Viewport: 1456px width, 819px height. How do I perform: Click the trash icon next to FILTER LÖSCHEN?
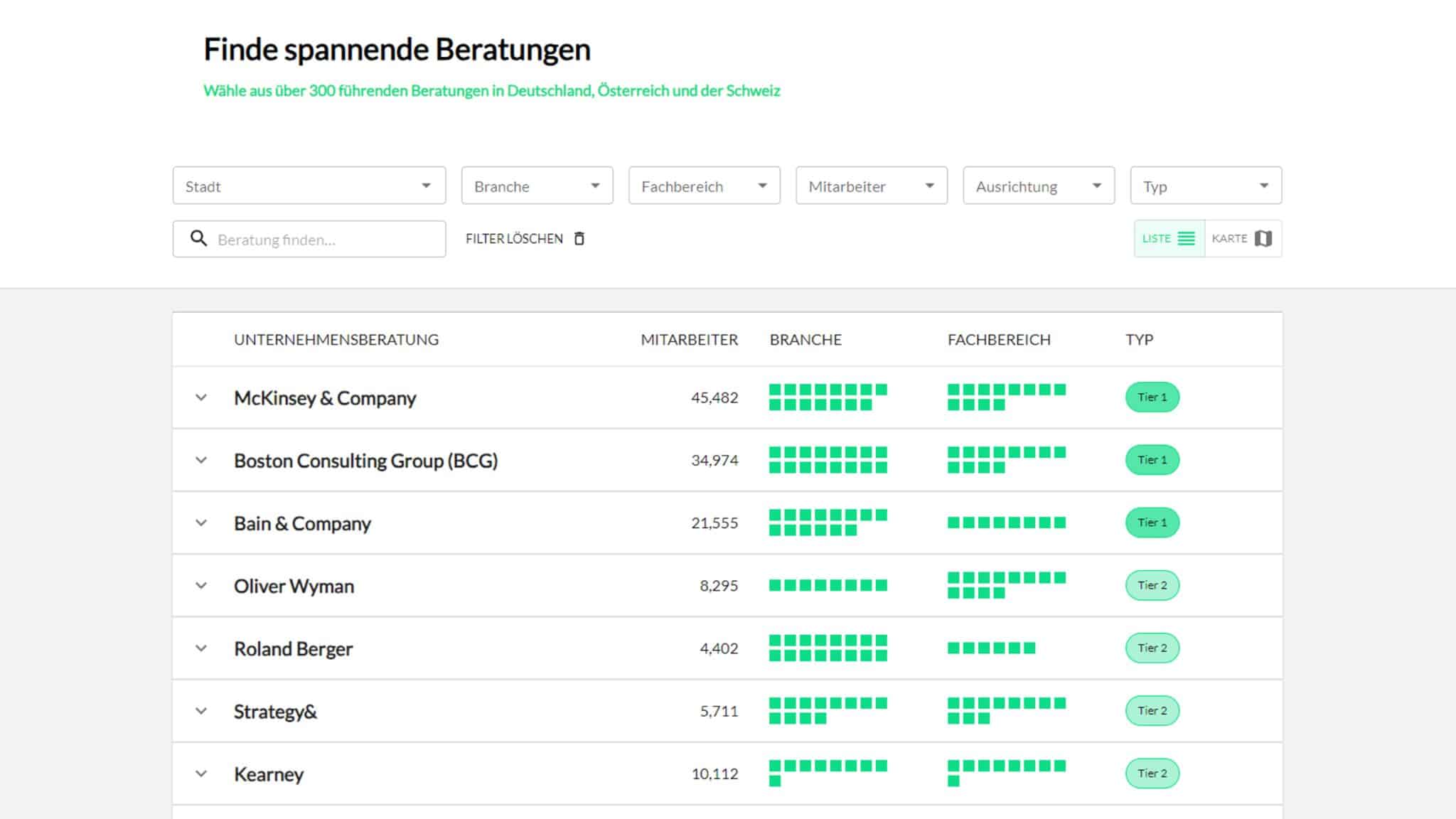pyautogui.click(x=579, y=239)
